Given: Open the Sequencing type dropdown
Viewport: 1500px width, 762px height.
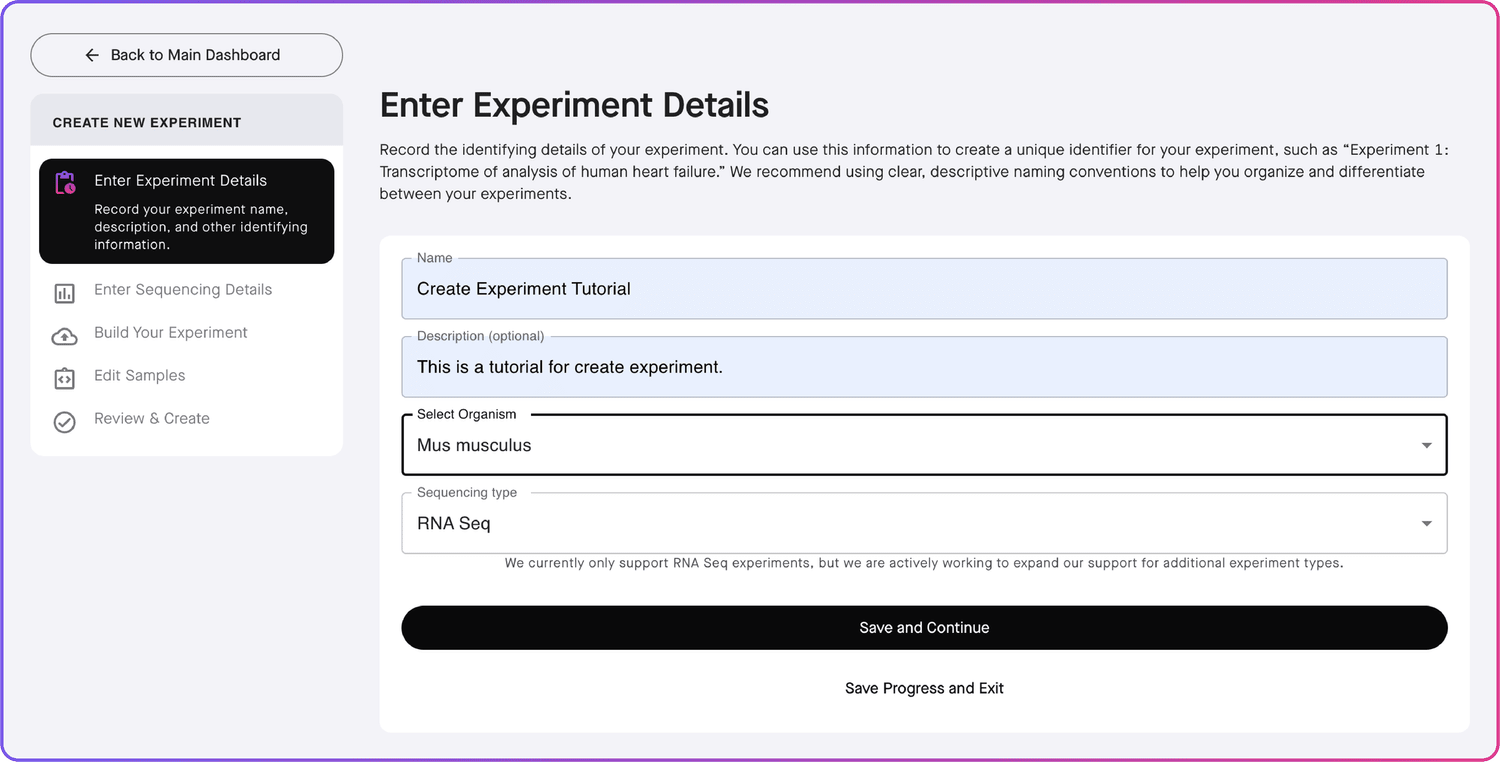Looking at the screenshot, I should click(x=923, y=522).
